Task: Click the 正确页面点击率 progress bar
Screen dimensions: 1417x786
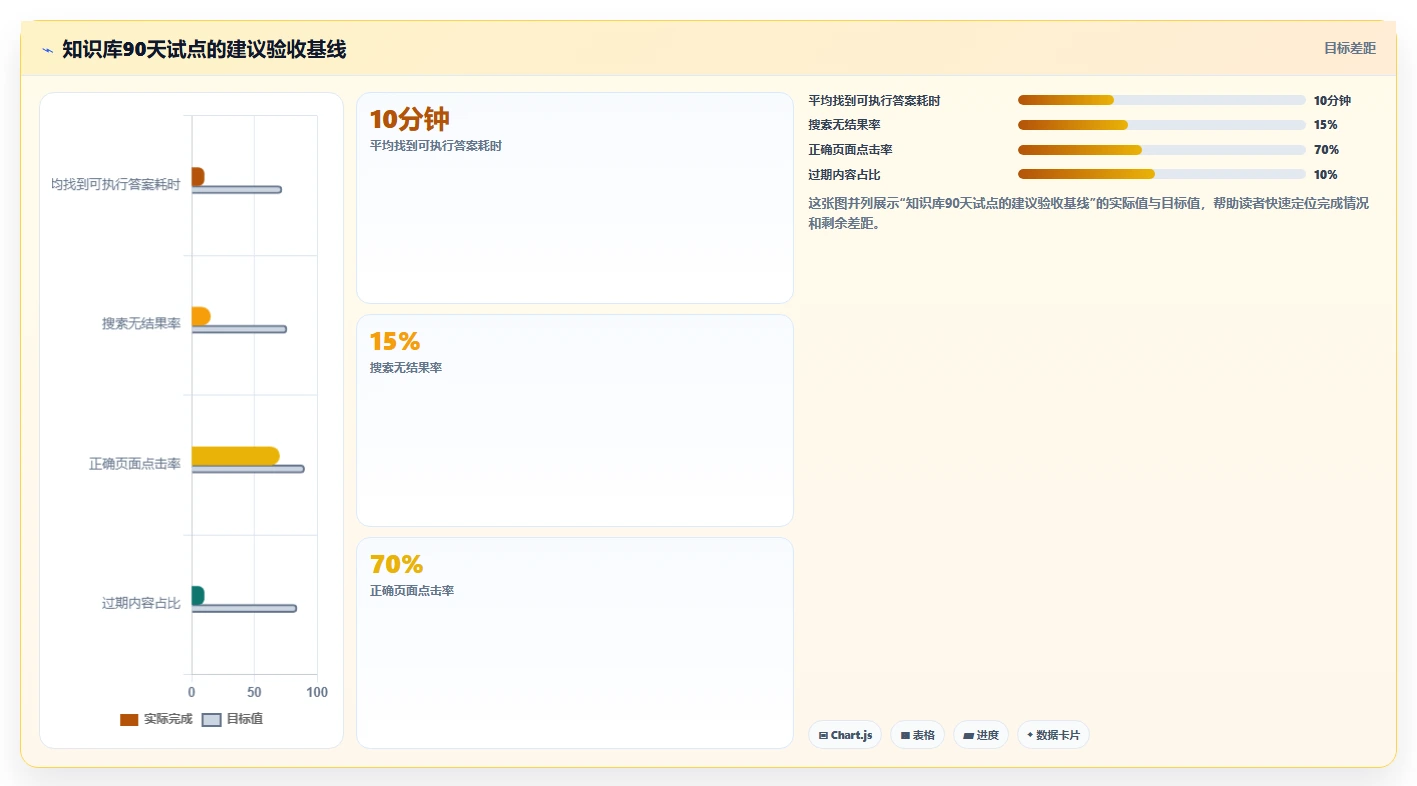Action: pos(1161,150)
